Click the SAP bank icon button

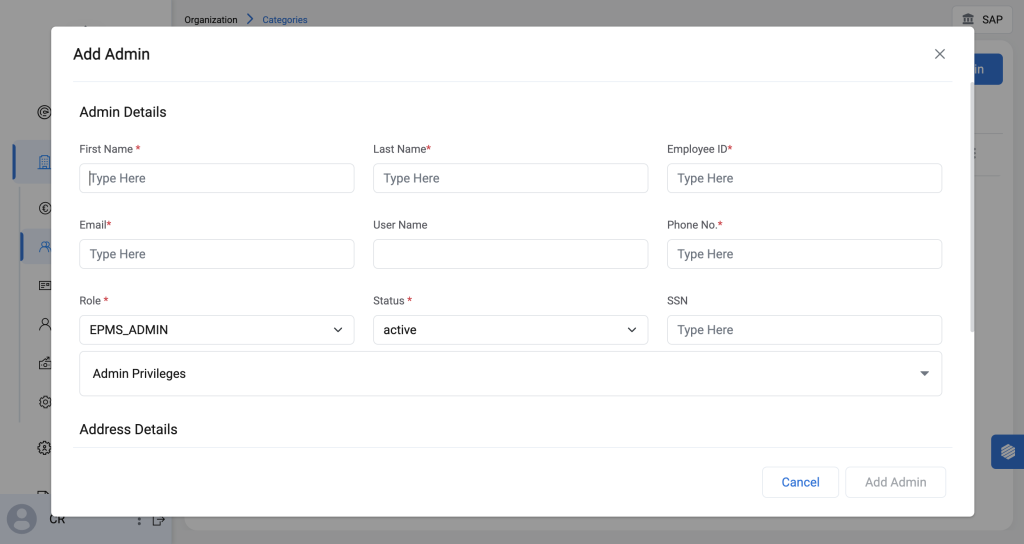[981, 19]
